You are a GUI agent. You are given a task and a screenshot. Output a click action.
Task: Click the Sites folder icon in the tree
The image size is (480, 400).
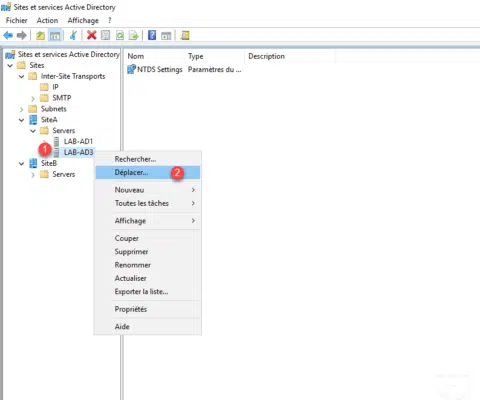coord(21,65)
